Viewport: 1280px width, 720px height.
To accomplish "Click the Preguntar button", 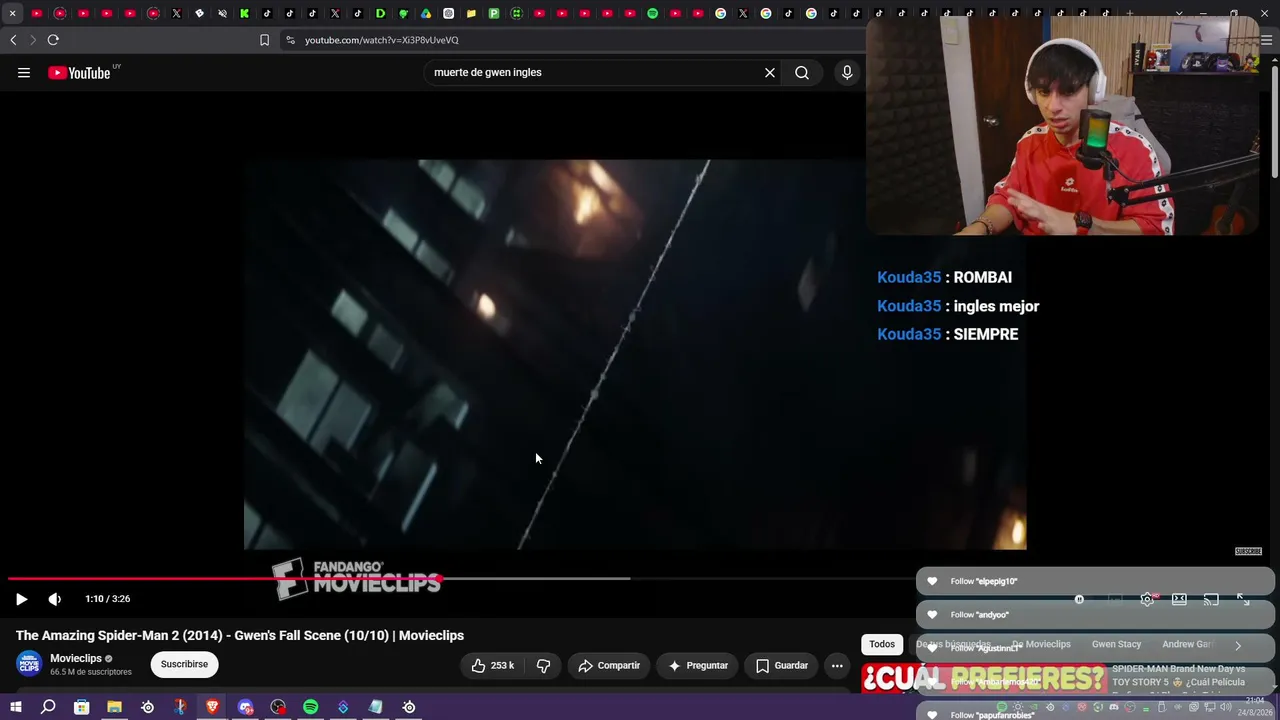I will (697, 665).
